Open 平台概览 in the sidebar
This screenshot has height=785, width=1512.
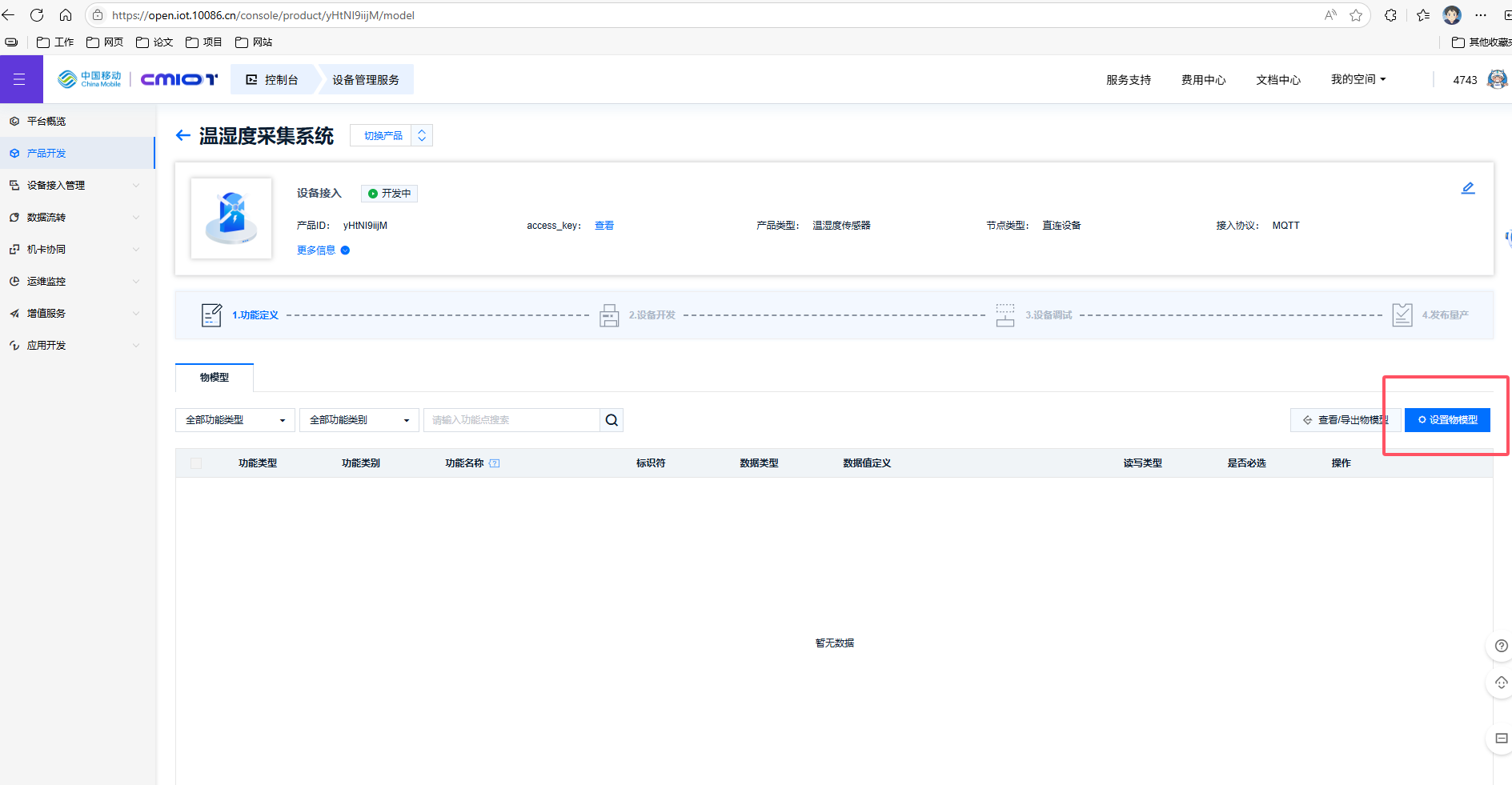click(x=46, y=121)
